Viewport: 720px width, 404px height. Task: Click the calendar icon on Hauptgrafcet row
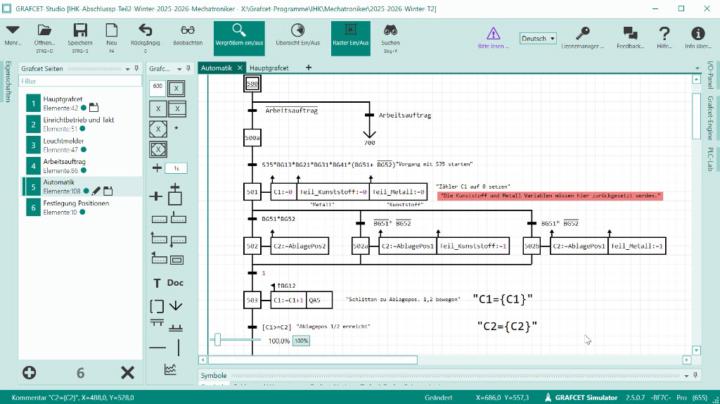94,107
